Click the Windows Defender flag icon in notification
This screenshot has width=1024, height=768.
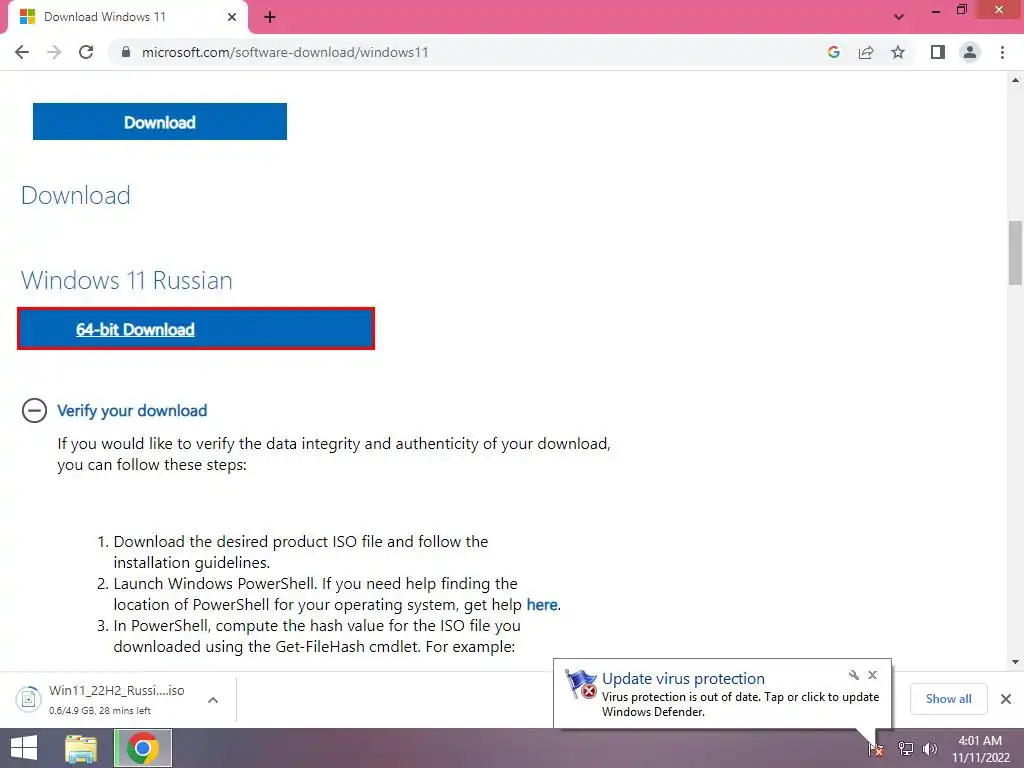[x=581, y=684]
